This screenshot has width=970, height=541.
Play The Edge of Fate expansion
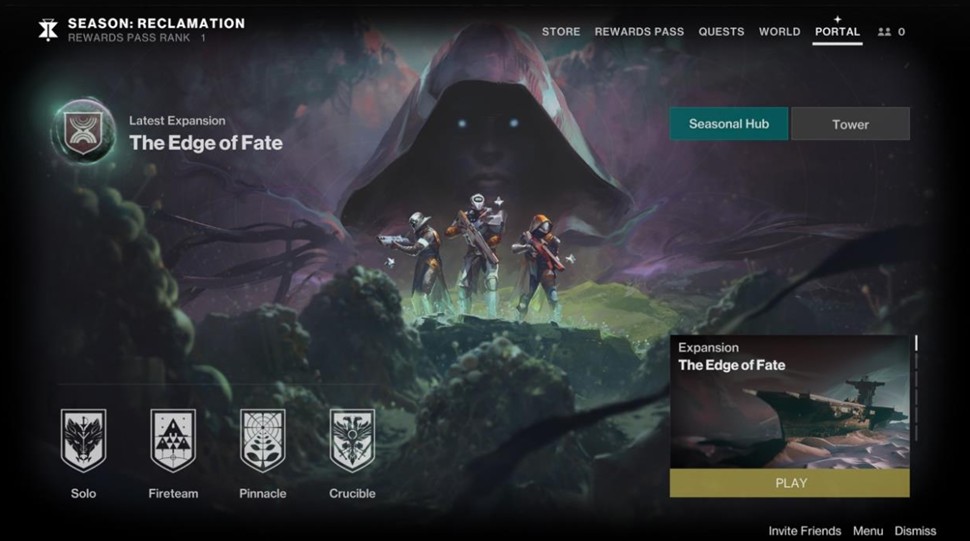point(790,483)
